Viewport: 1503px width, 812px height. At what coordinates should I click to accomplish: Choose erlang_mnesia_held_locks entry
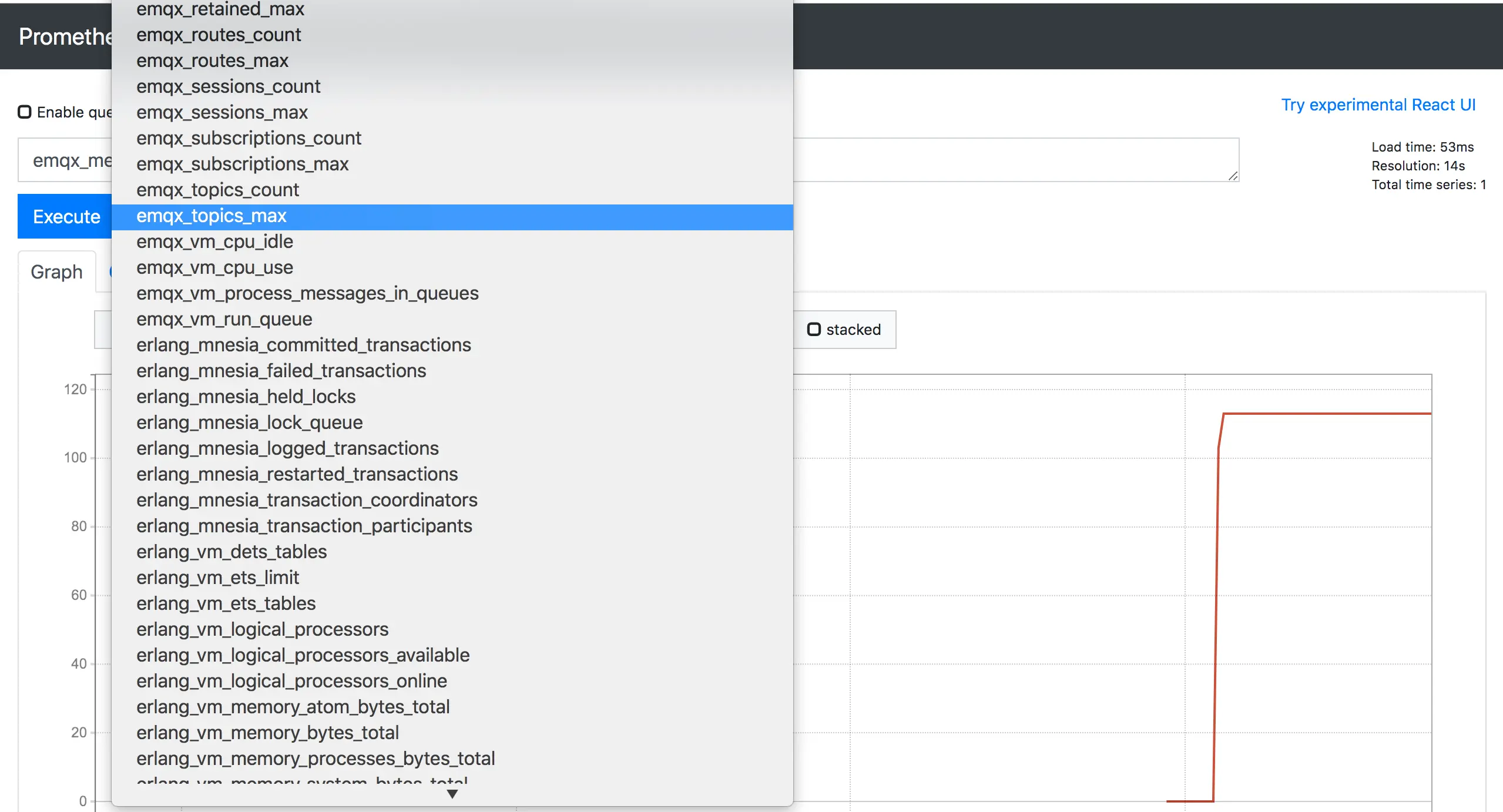pos(246,397)
